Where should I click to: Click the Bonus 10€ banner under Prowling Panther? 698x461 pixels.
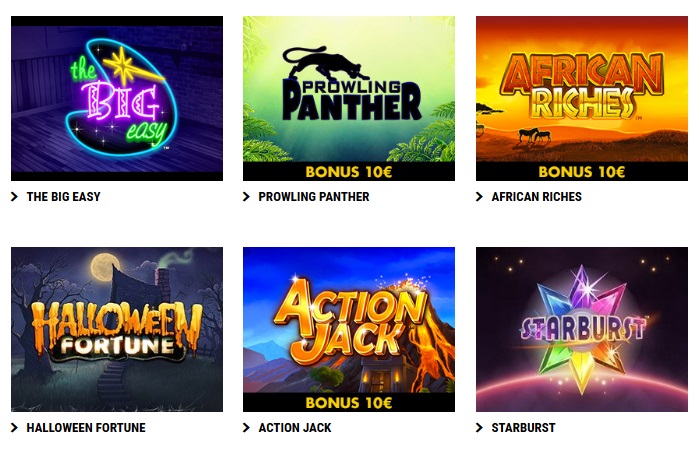click(349, 171)
